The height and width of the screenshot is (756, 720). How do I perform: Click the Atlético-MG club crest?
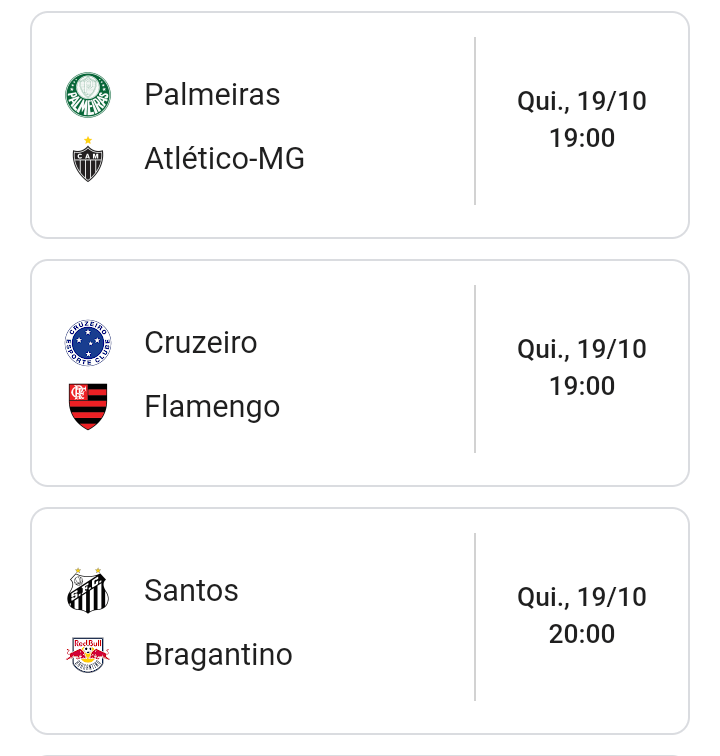pos(88,160)
